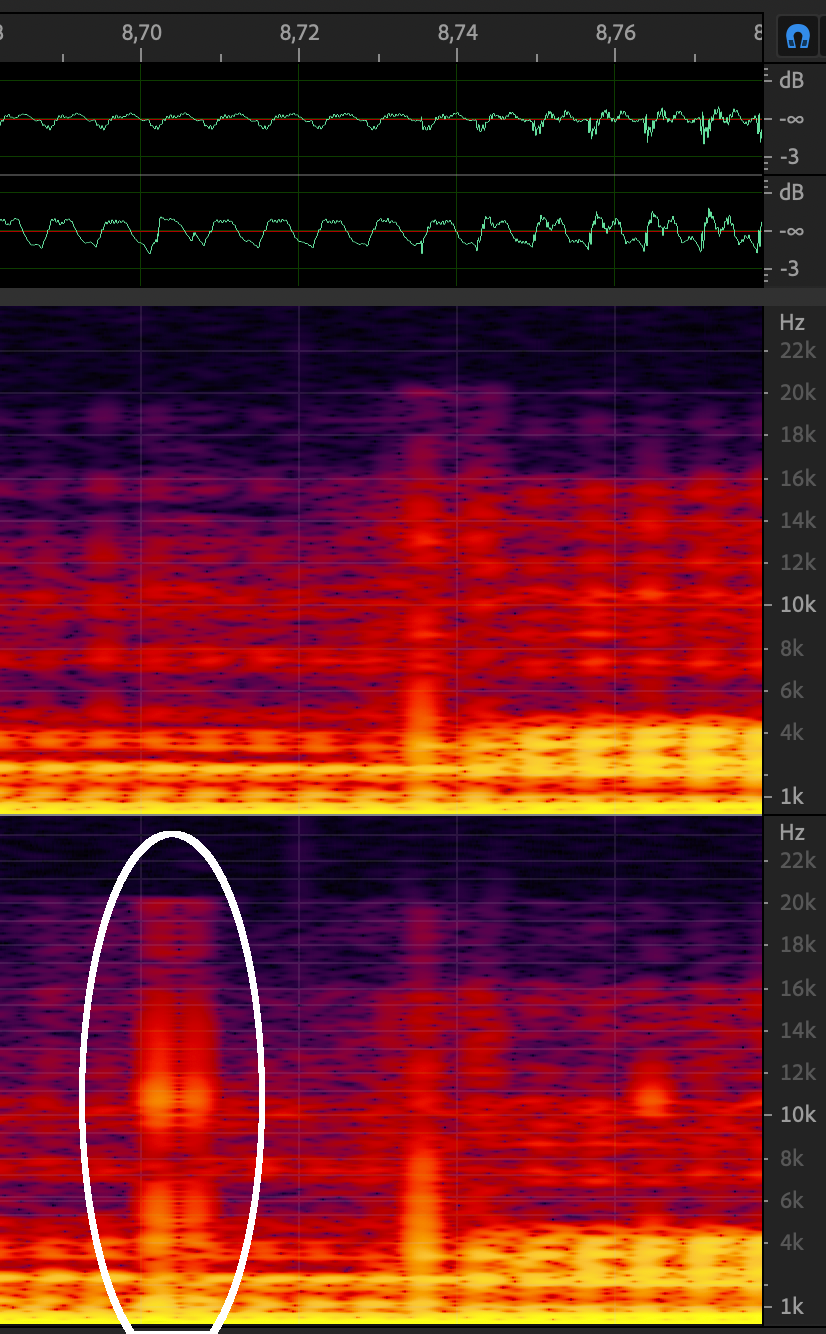Click the lower channel waveform

click(380, 232)
